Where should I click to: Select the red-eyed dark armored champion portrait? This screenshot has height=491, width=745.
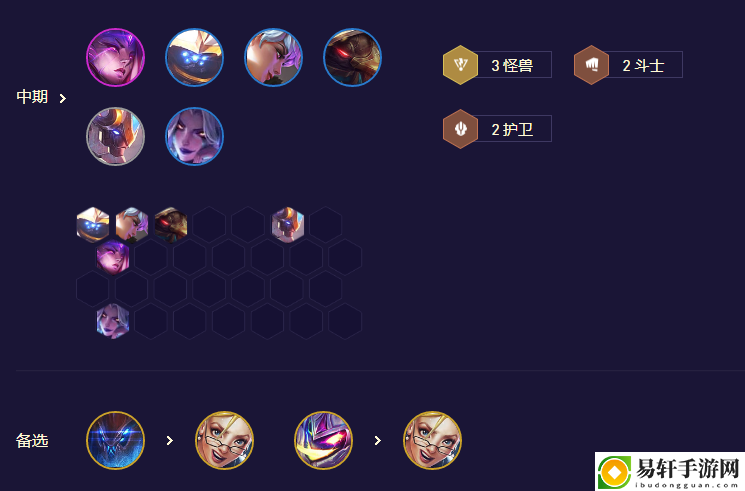point(352,58)
